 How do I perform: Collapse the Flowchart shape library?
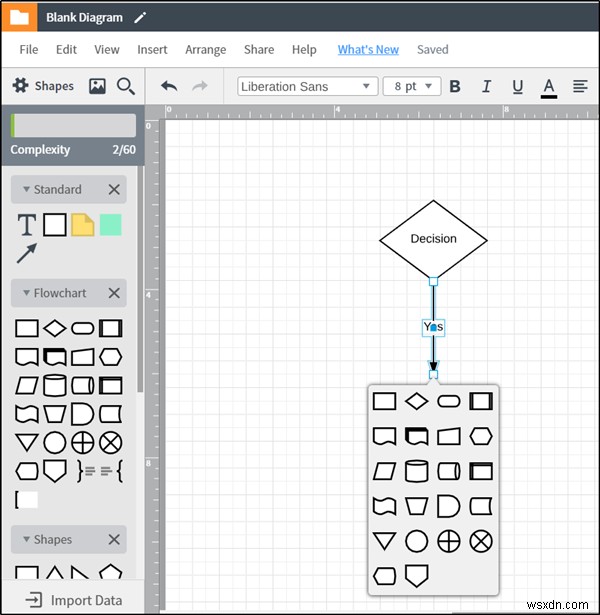[x=26, y=293]
